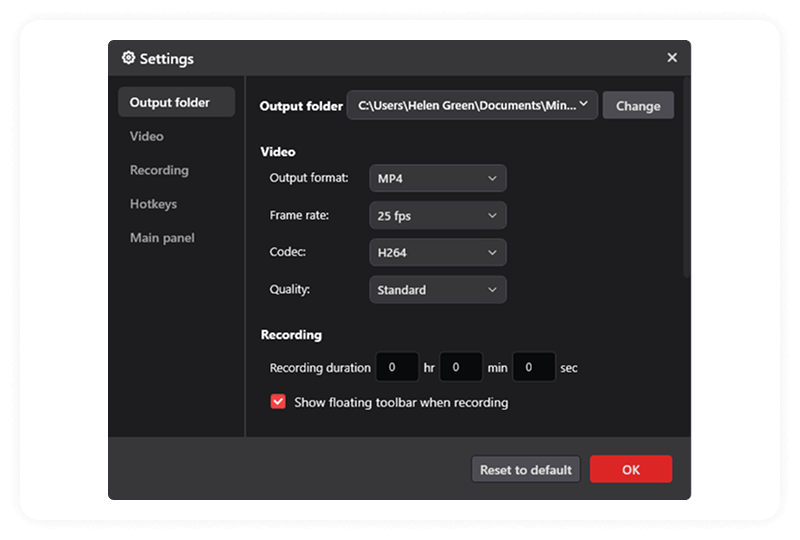This screenshot has height=540, width=800.
Task: Expand the Frame rate 25 fps dropdown
Action: pos(437,215)
